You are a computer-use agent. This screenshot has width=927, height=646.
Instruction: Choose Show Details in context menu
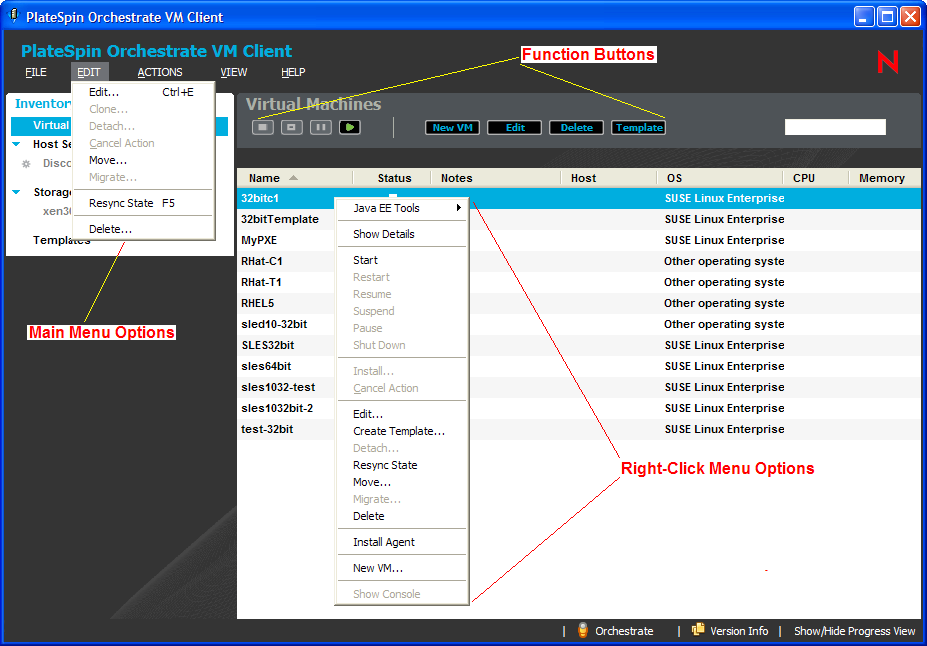point(402,234)
